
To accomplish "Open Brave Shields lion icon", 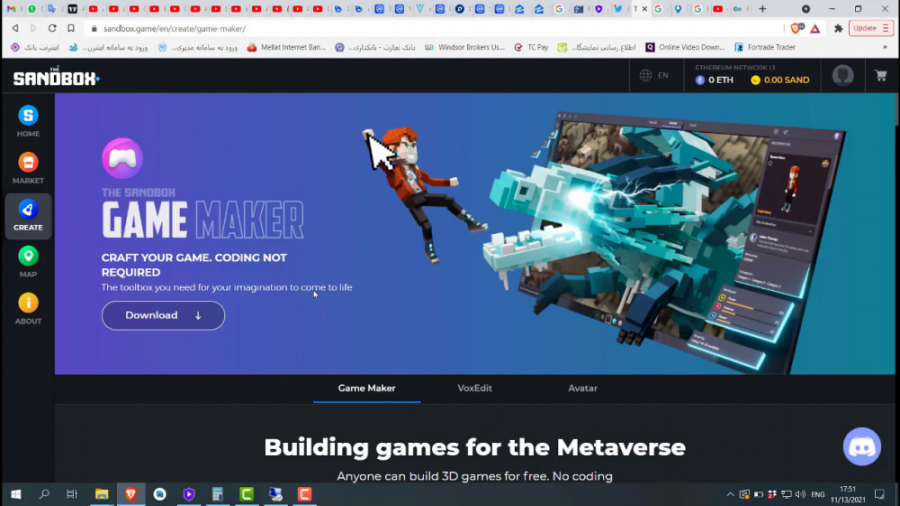I will (797, 28).
